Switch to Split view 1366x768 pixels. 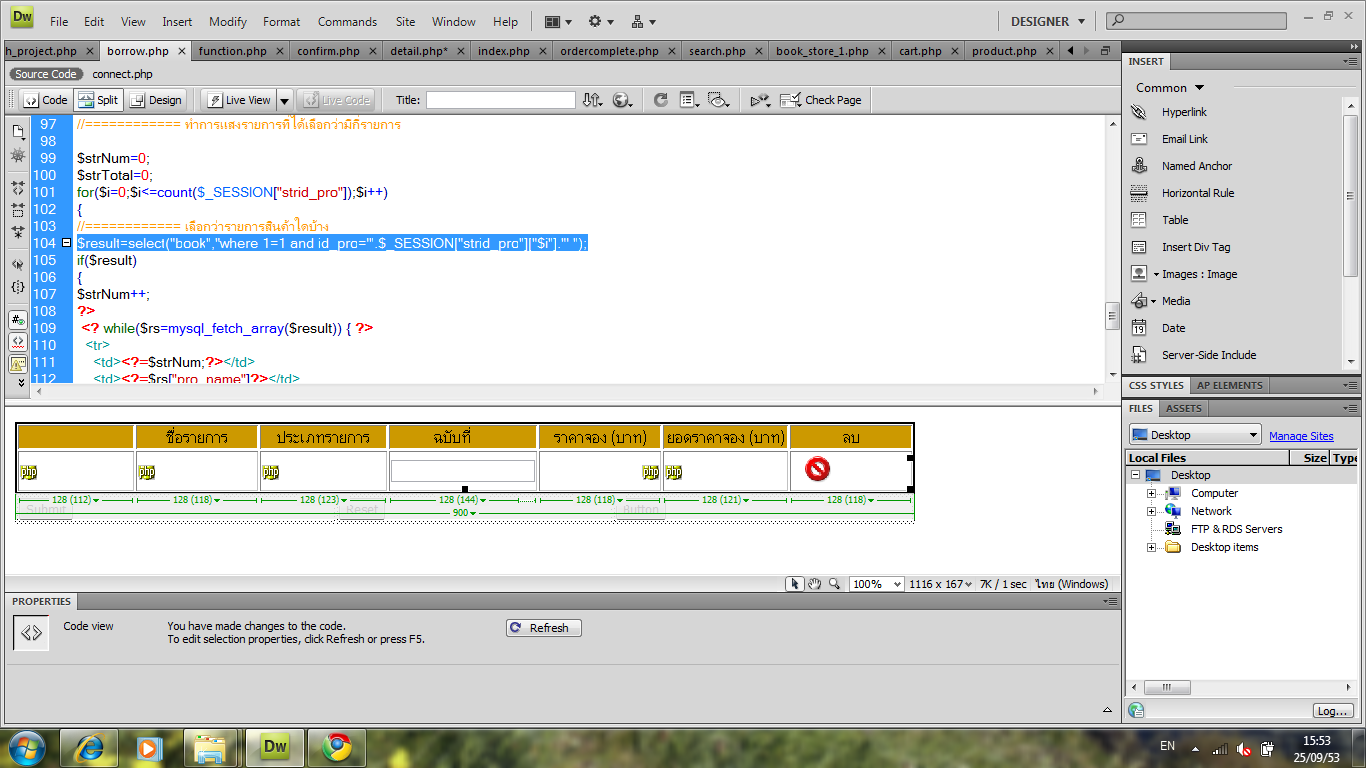(x=98, y=100)
